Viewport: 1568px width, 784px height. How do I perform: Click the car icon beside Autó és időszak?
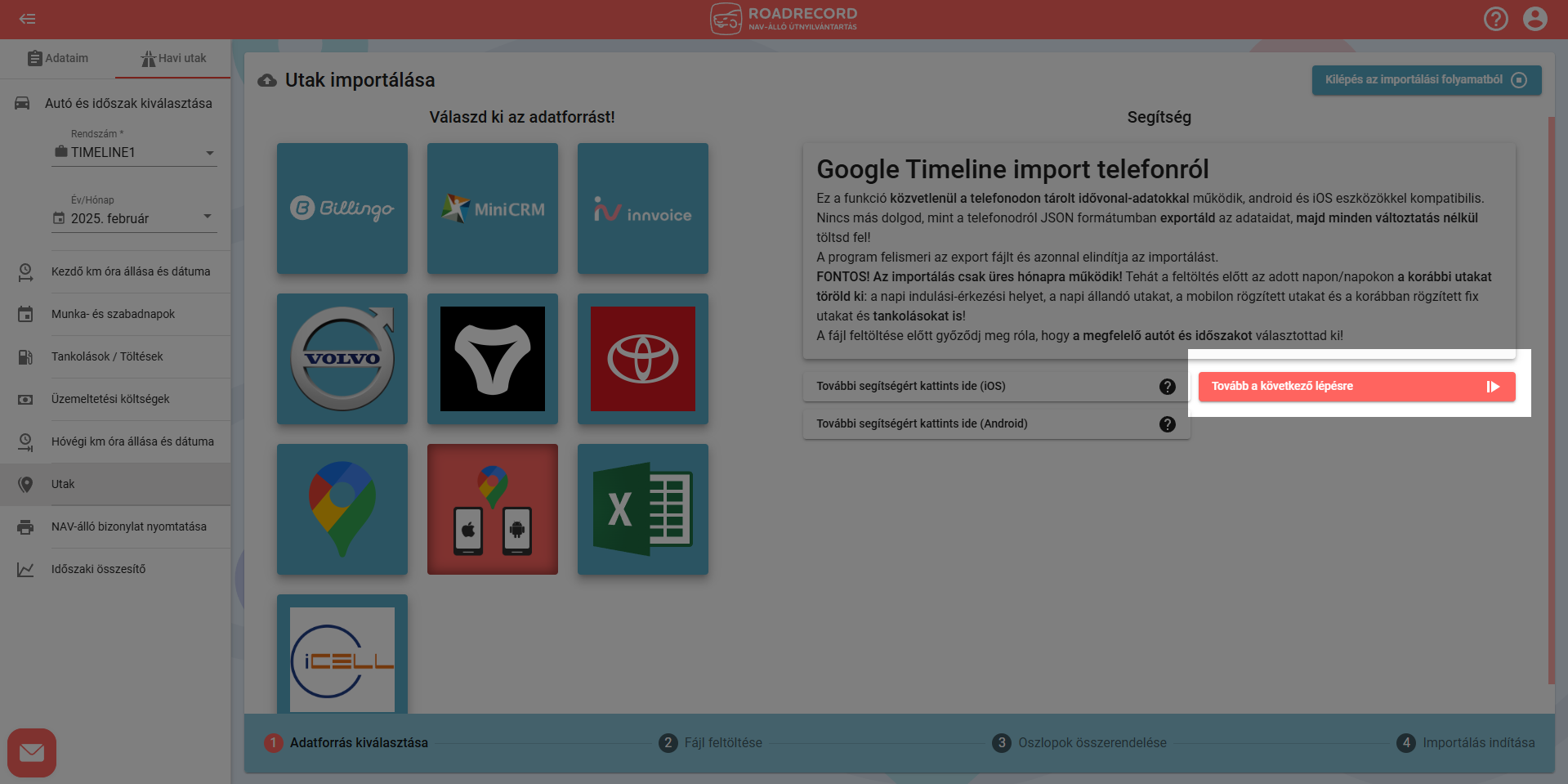click(23, 103)
